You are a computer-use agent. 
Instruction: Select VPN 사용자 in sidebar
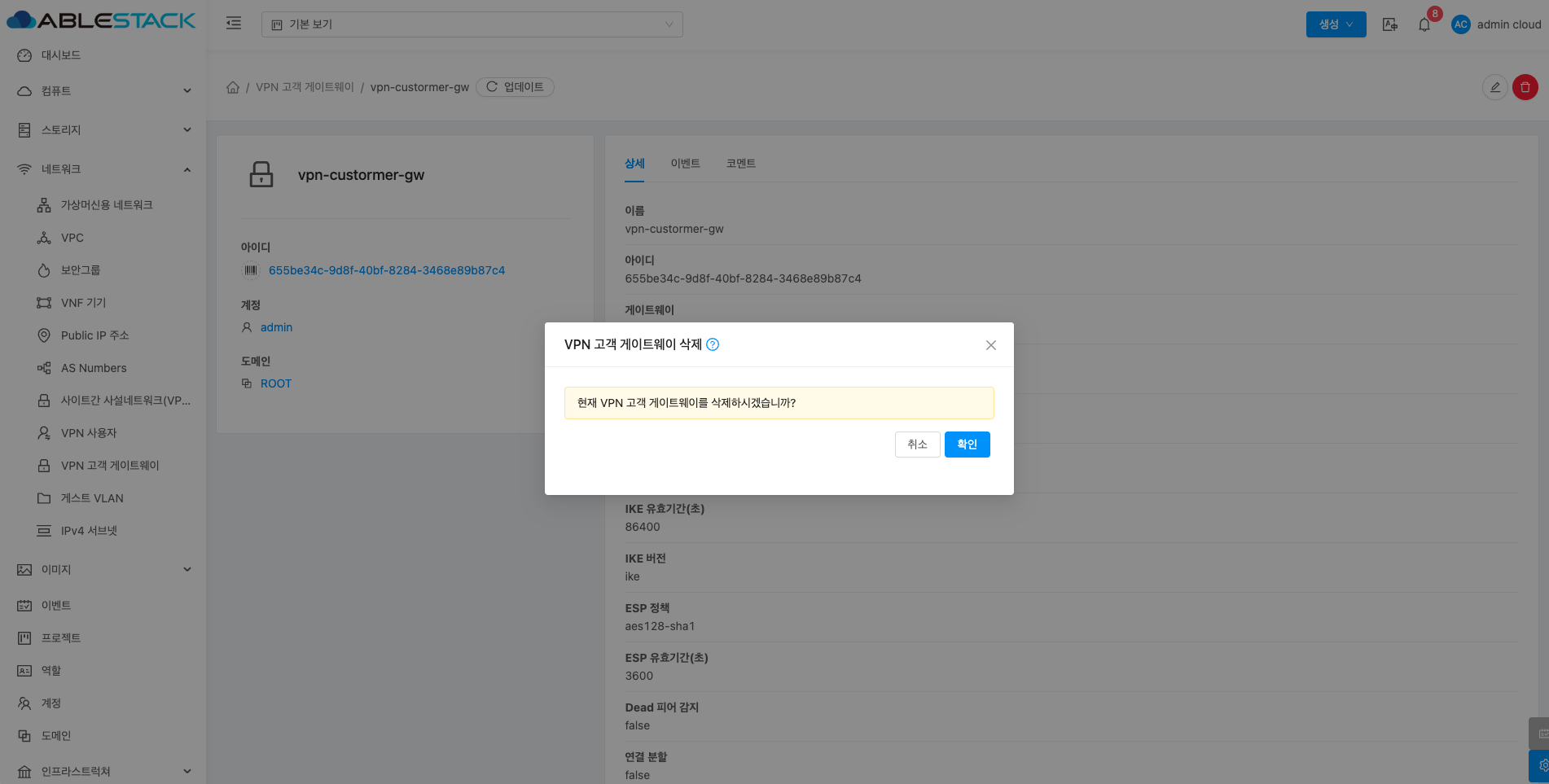89,433
